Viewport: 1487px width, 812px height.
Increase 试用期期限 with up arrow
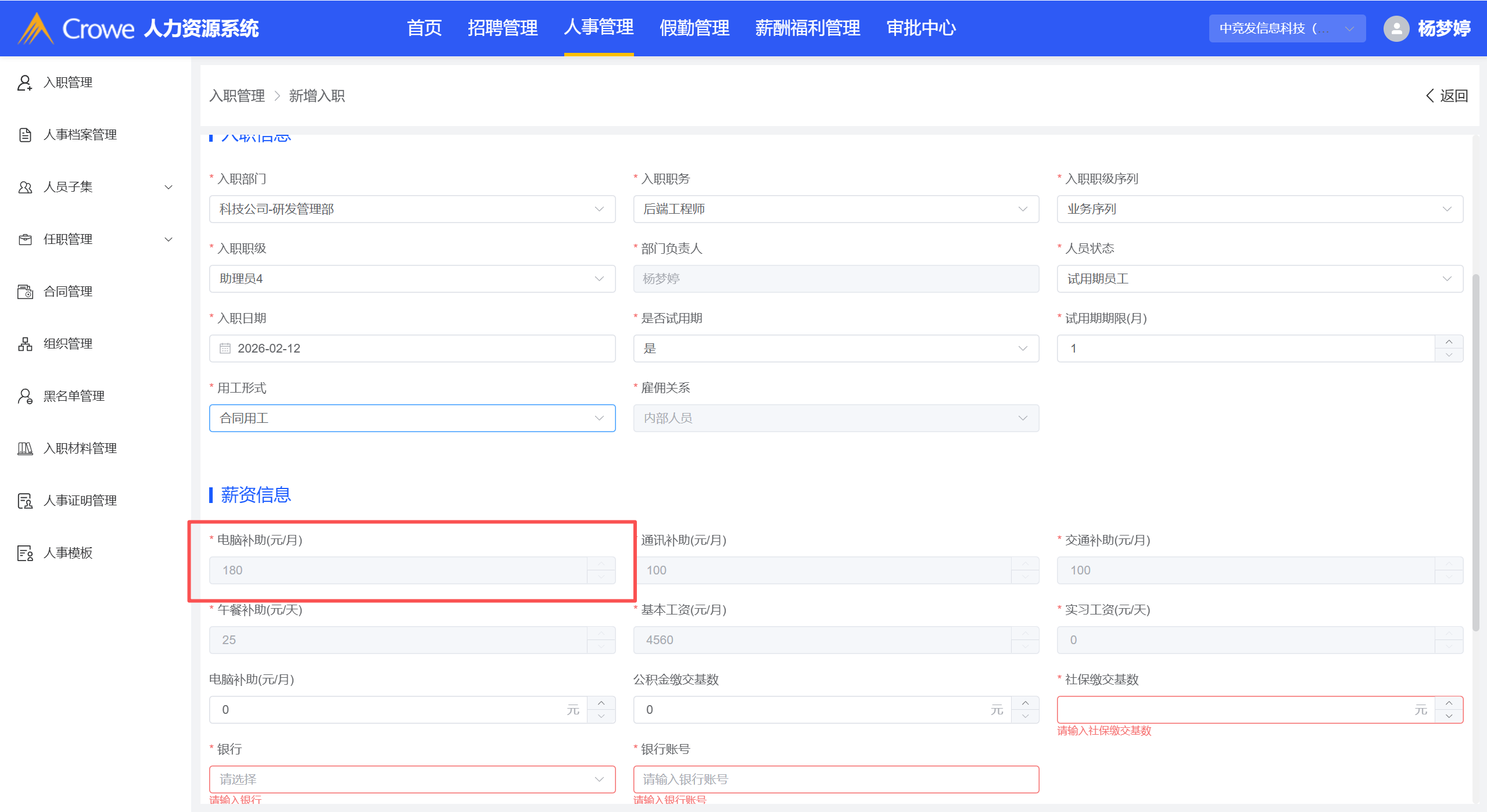coord(1449,342)
